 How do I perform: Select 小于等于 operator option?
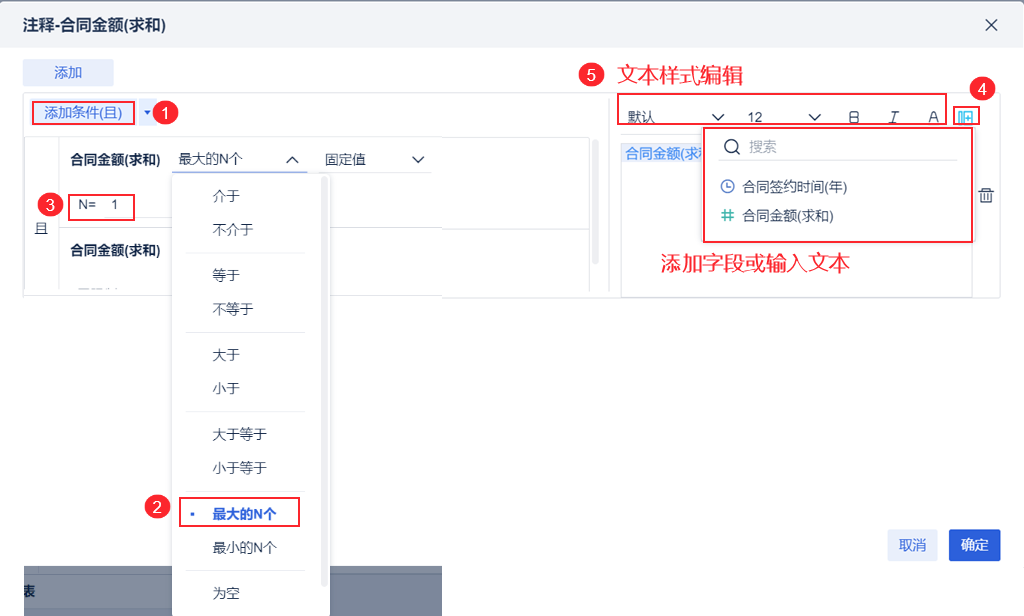point(239,468)
